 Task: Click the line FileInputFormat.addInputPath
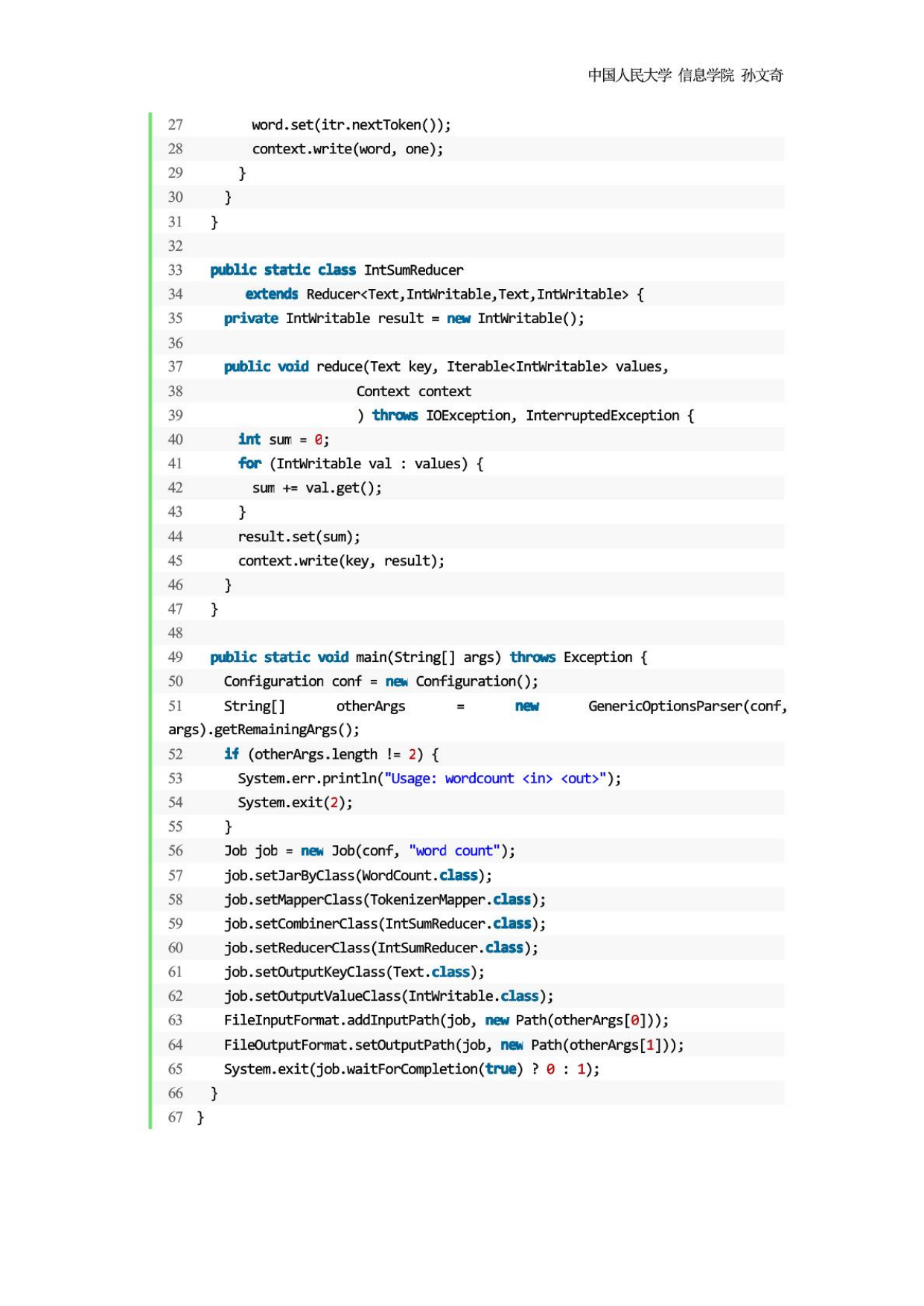(x=446, y=1021)
